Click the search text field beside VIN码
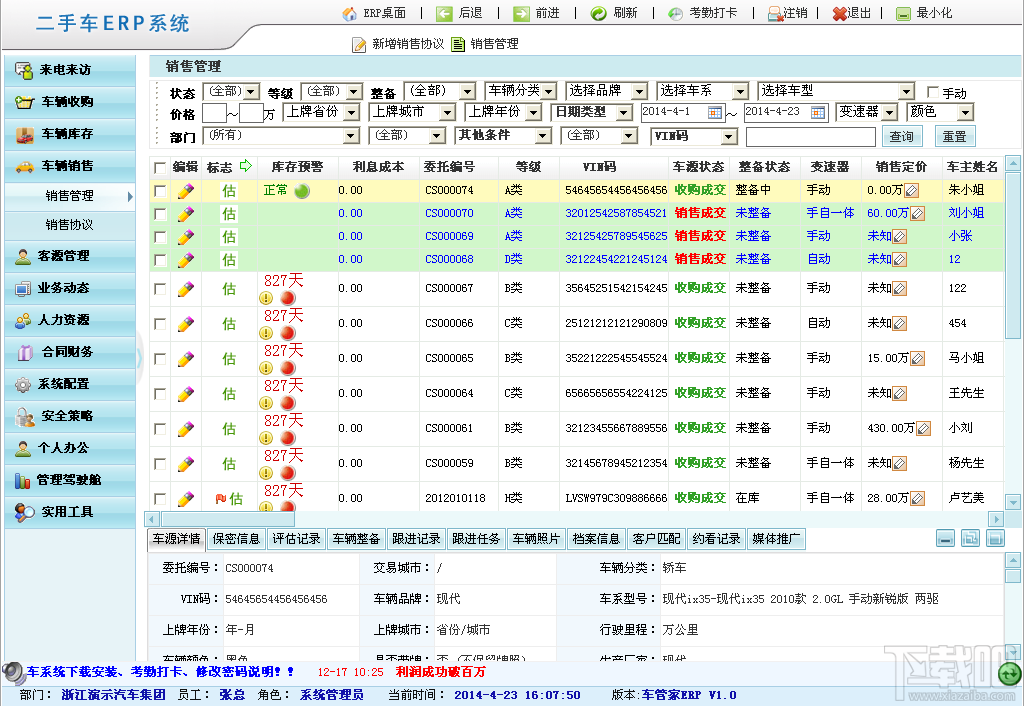 click(810, 136)
